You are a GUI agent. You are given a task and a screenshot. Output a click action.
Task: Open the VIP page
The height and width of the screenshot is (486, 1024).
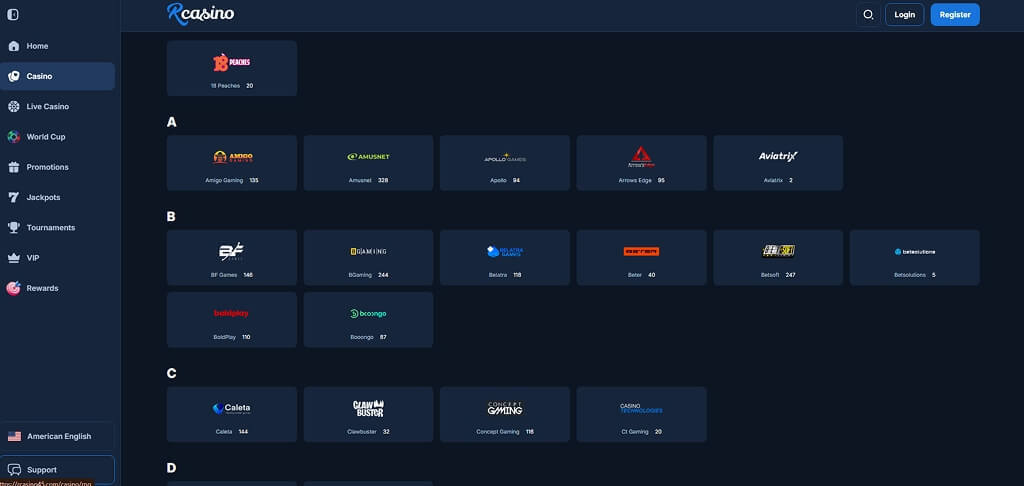(x=57, y=258)
